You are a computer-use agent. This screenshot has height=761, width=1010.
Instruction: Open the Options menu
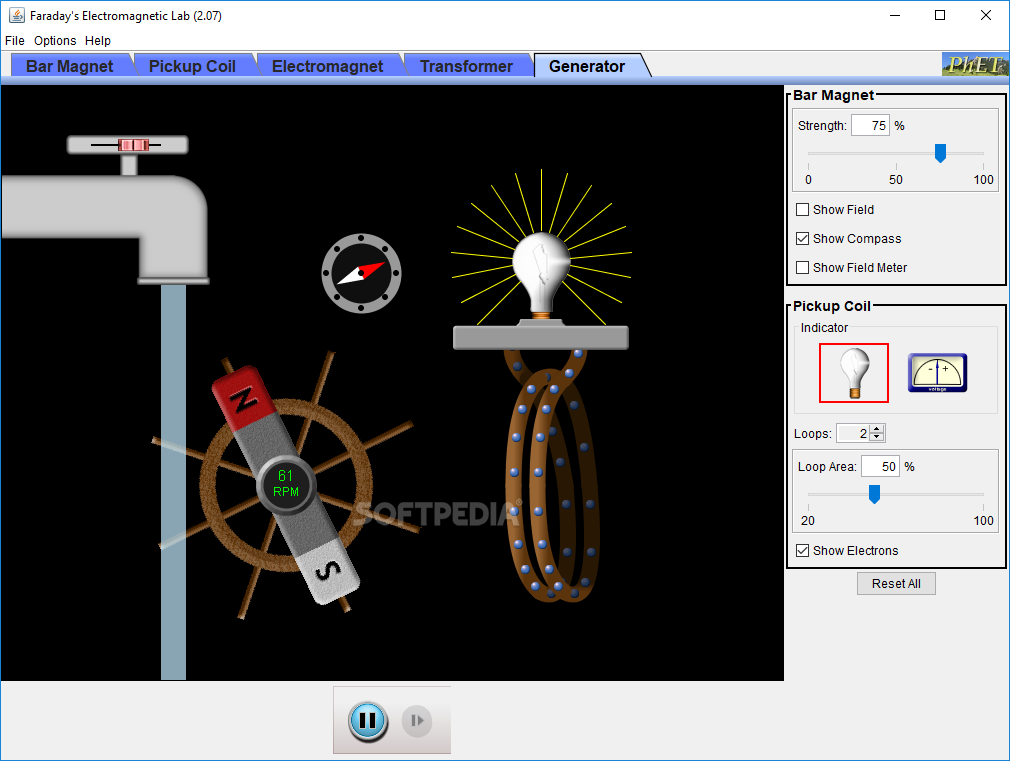click(55, 41)
